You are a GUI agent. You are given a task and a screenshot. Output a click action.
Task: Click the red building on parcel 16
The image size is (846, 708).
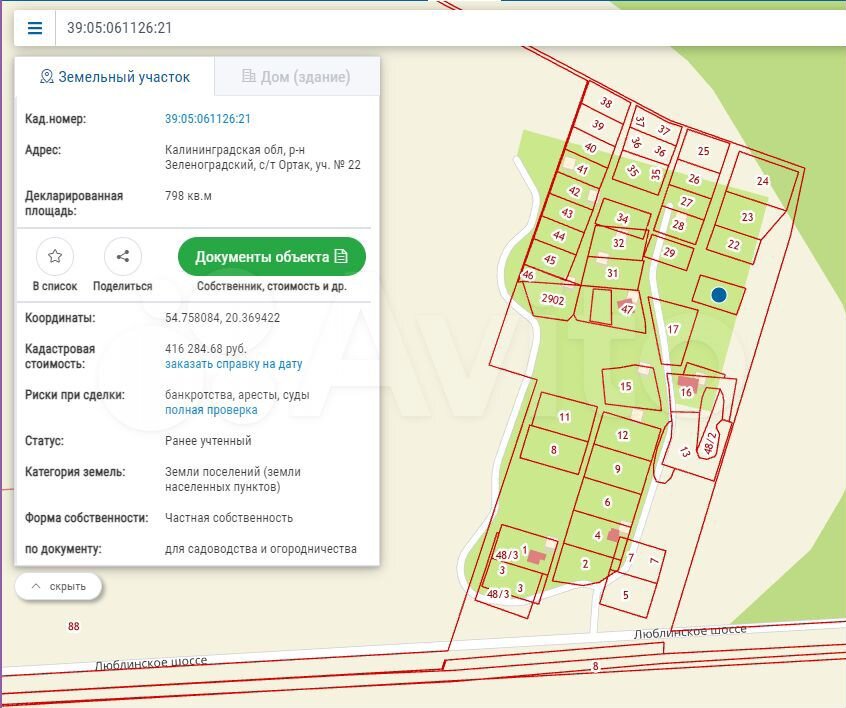pyautogui.click(x=688, y=381)
